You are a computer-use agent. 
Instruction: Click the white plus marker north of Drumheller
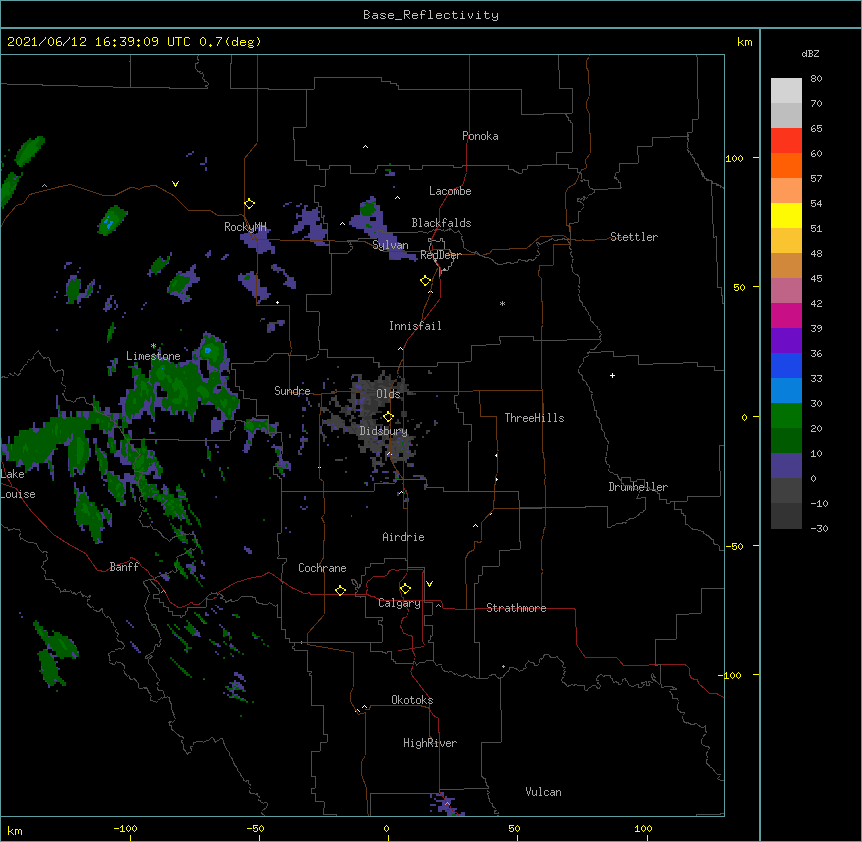pos(612,375)
